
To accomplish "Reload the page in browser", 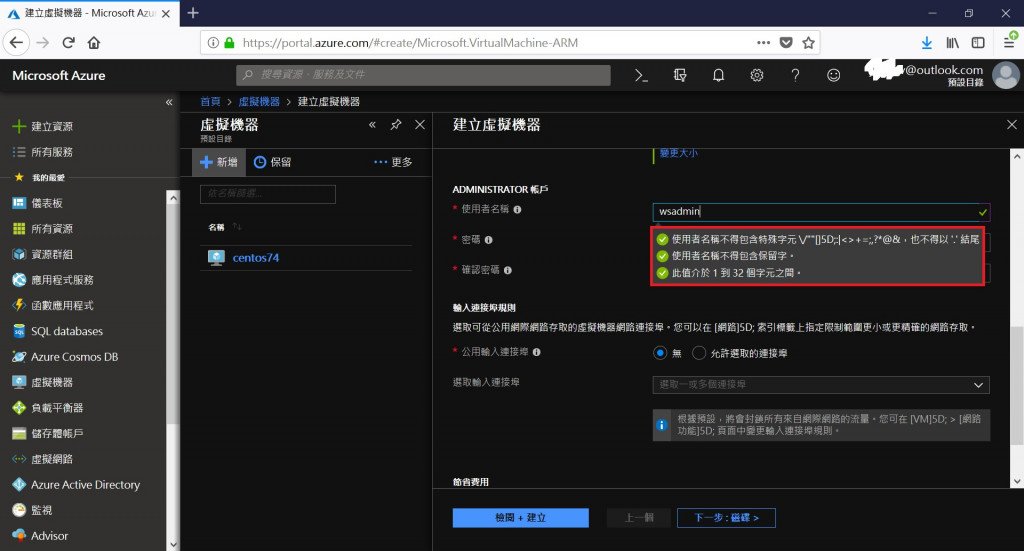I will pyautogui.click(x=69, y=42).
